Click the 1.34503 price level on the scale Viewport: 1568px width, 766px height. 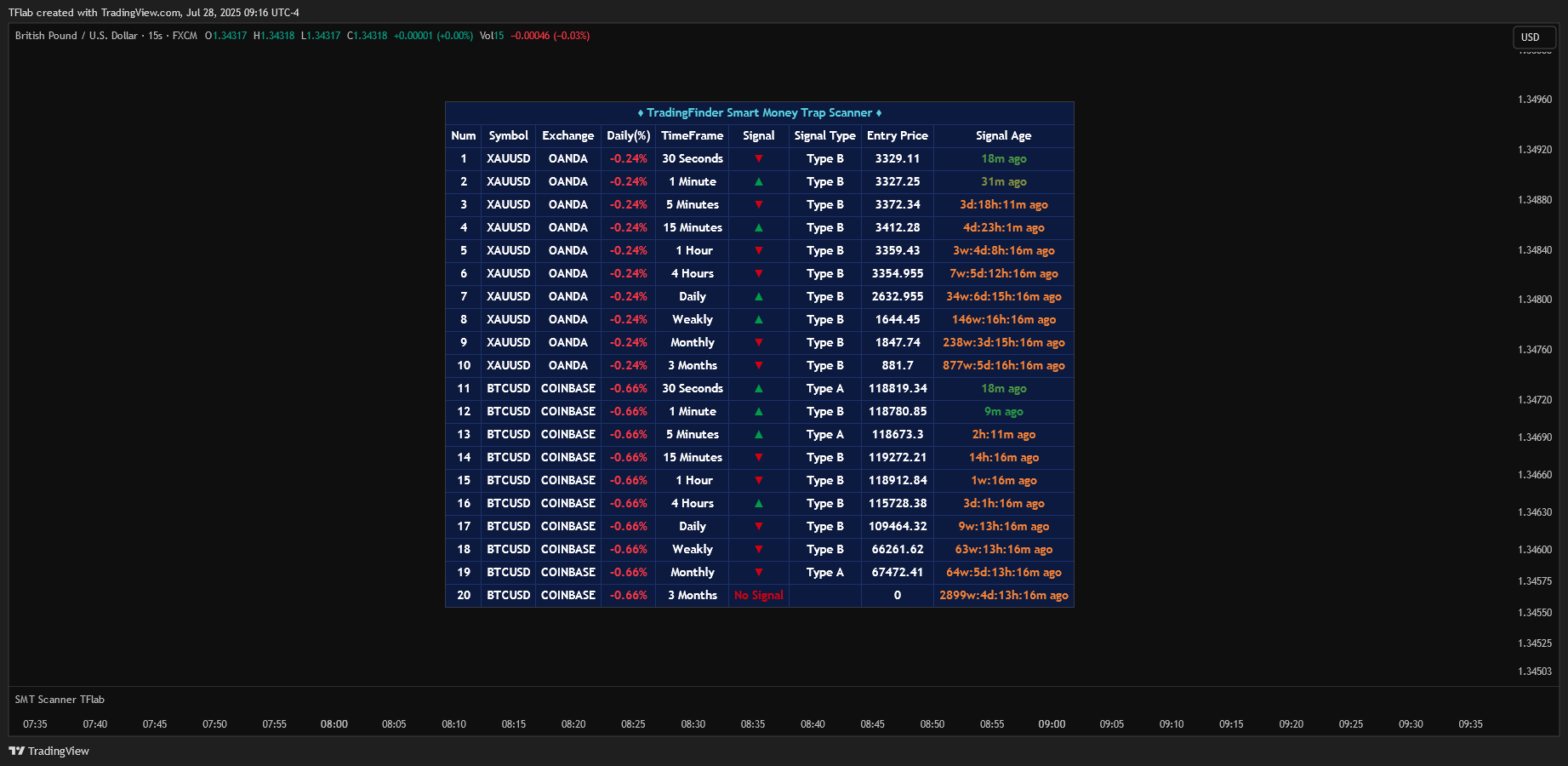[1535, 672]
